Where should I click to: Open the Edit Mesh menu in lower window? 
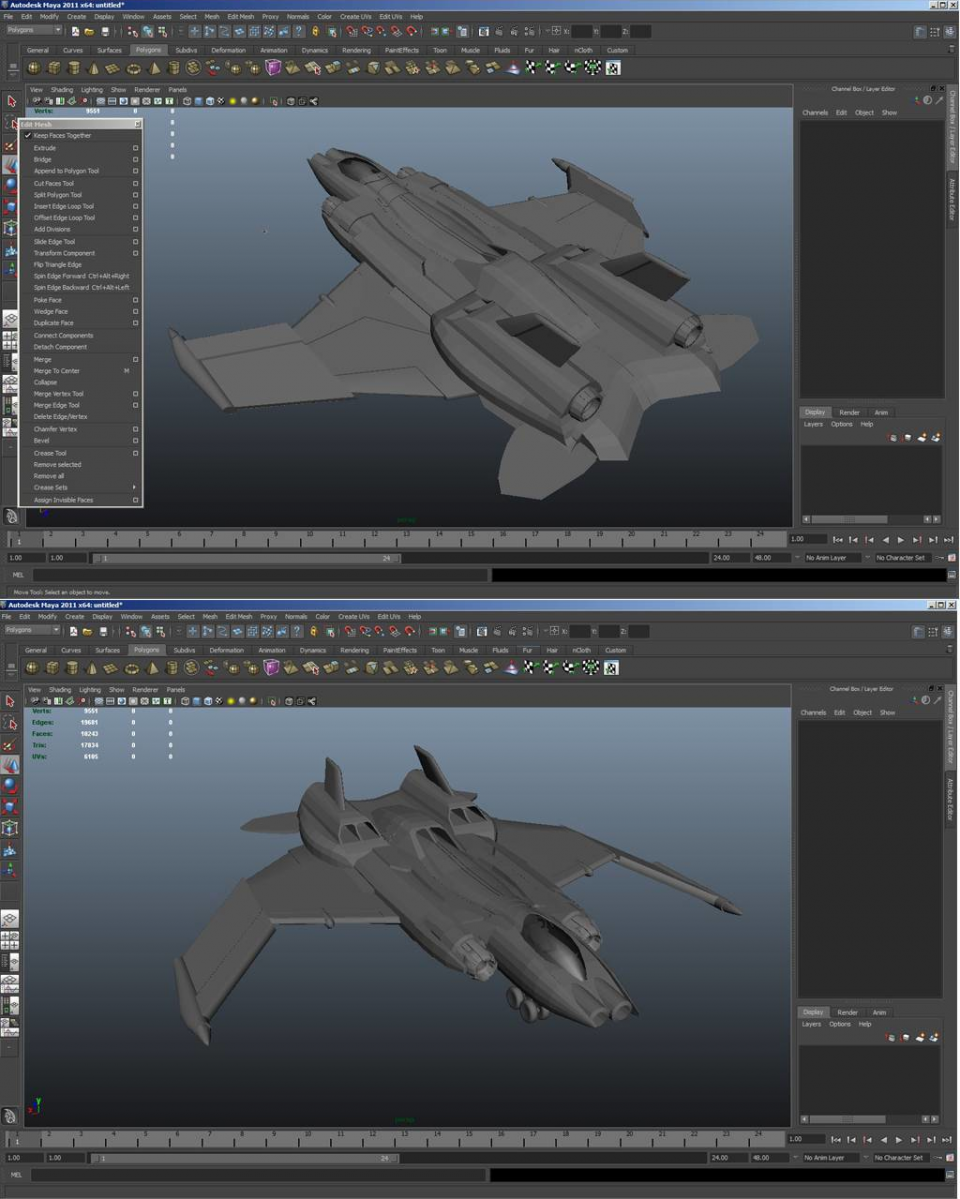[239, 617]
